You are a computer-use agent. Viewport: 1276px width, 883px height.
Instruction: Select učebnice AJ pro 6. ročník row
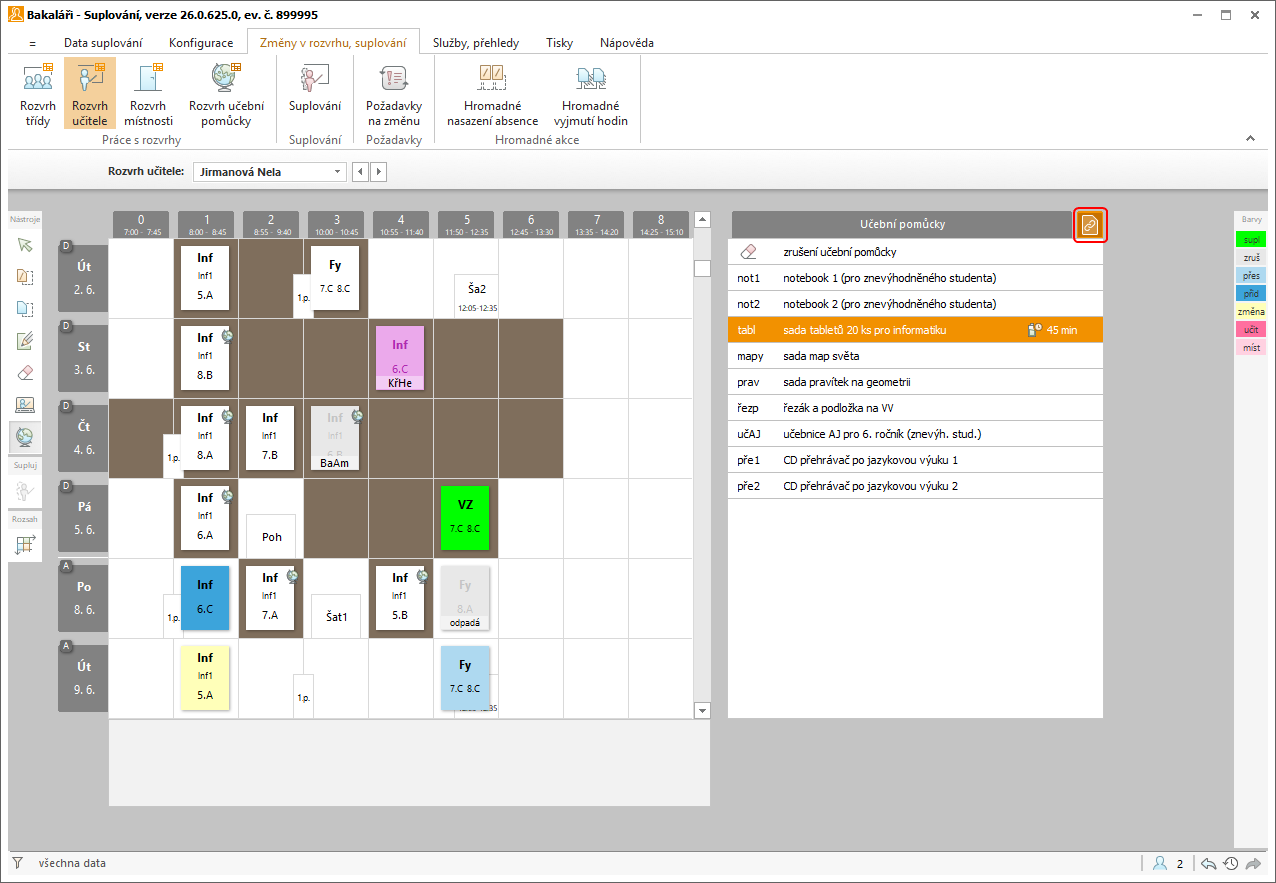[915, 434]
